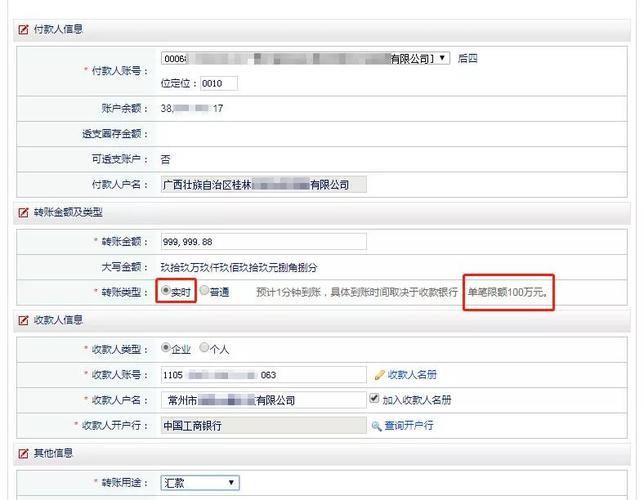Click the pencil icon next to 收款人名册

tap(379, 375)
